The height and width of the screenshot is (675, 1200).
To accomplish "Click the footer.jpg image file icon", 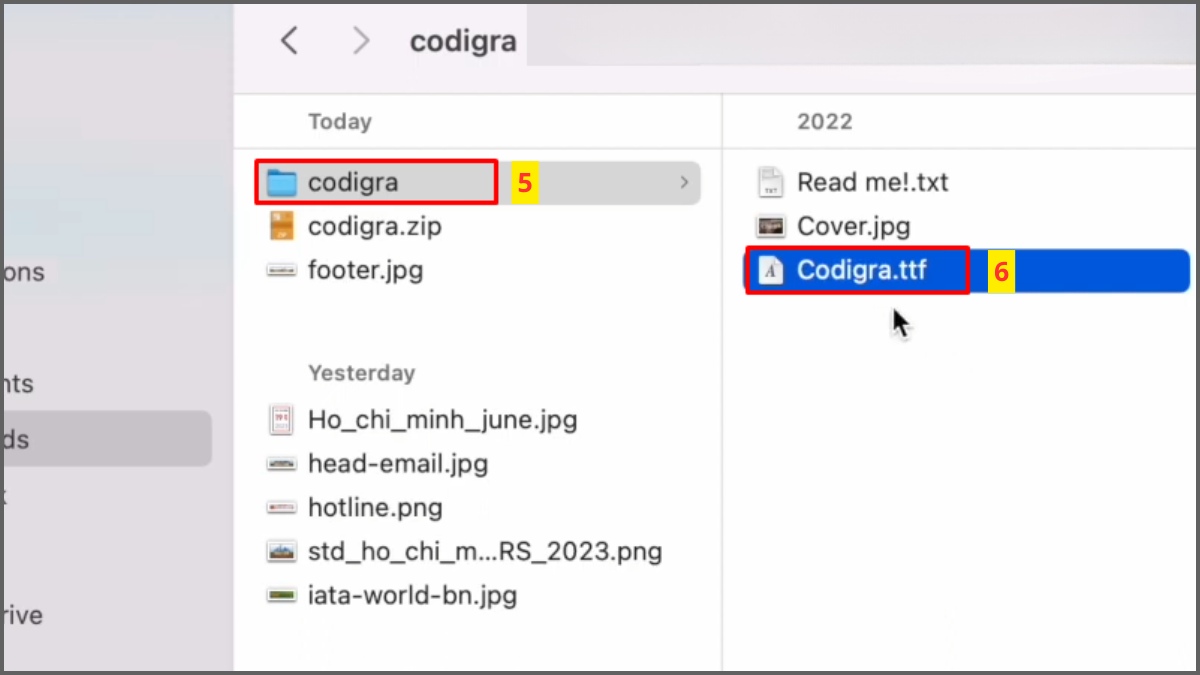I will [281, 270].
